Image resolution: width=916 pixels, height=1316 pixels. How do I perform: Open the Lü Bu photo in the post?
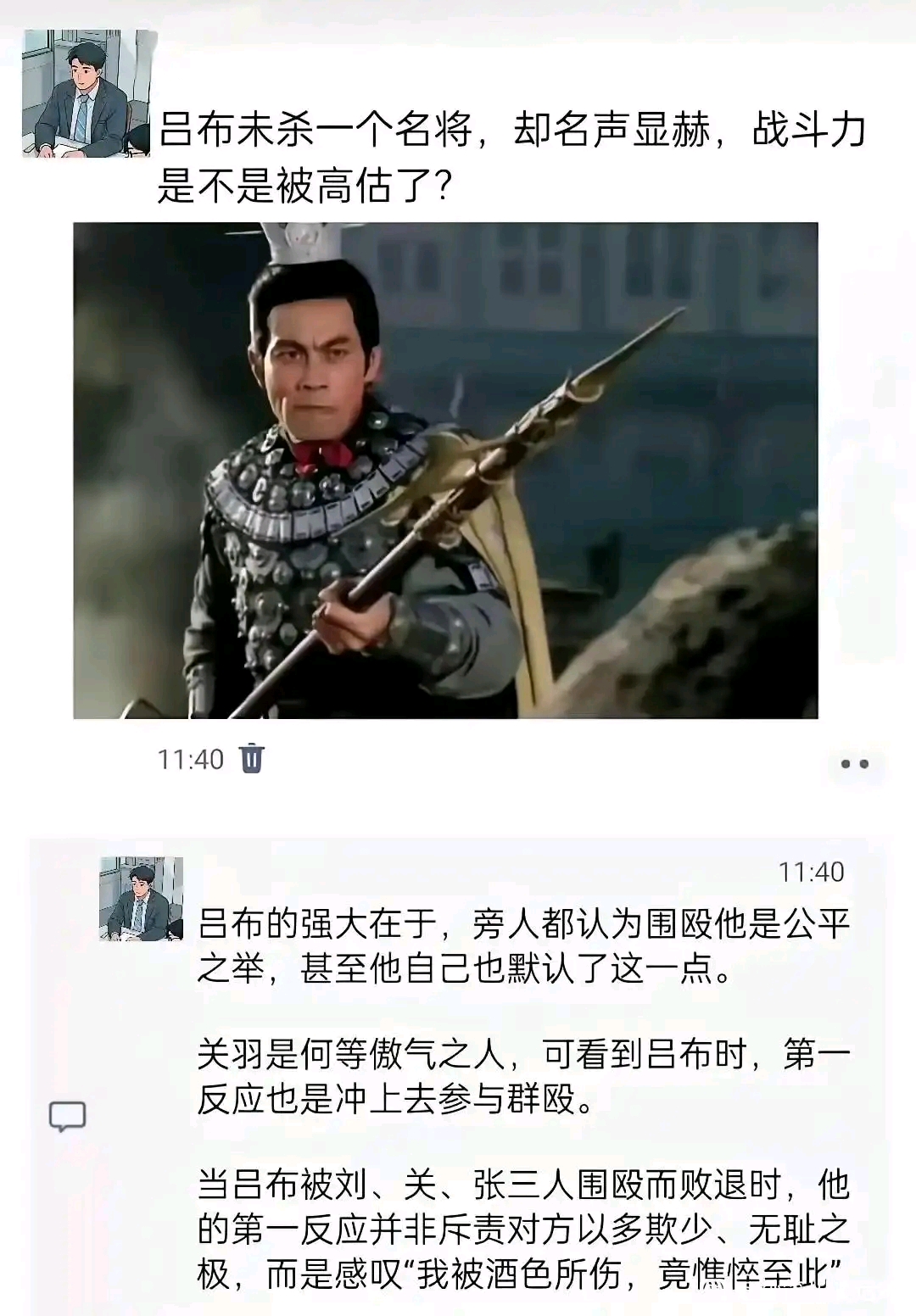[x=445, y=471]
